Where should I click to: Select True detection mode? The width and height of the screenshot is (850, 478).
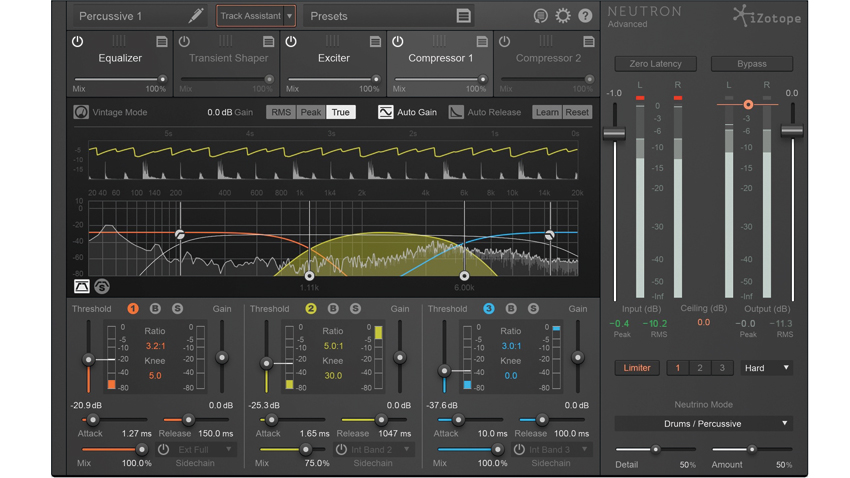[x=340, y=112]
